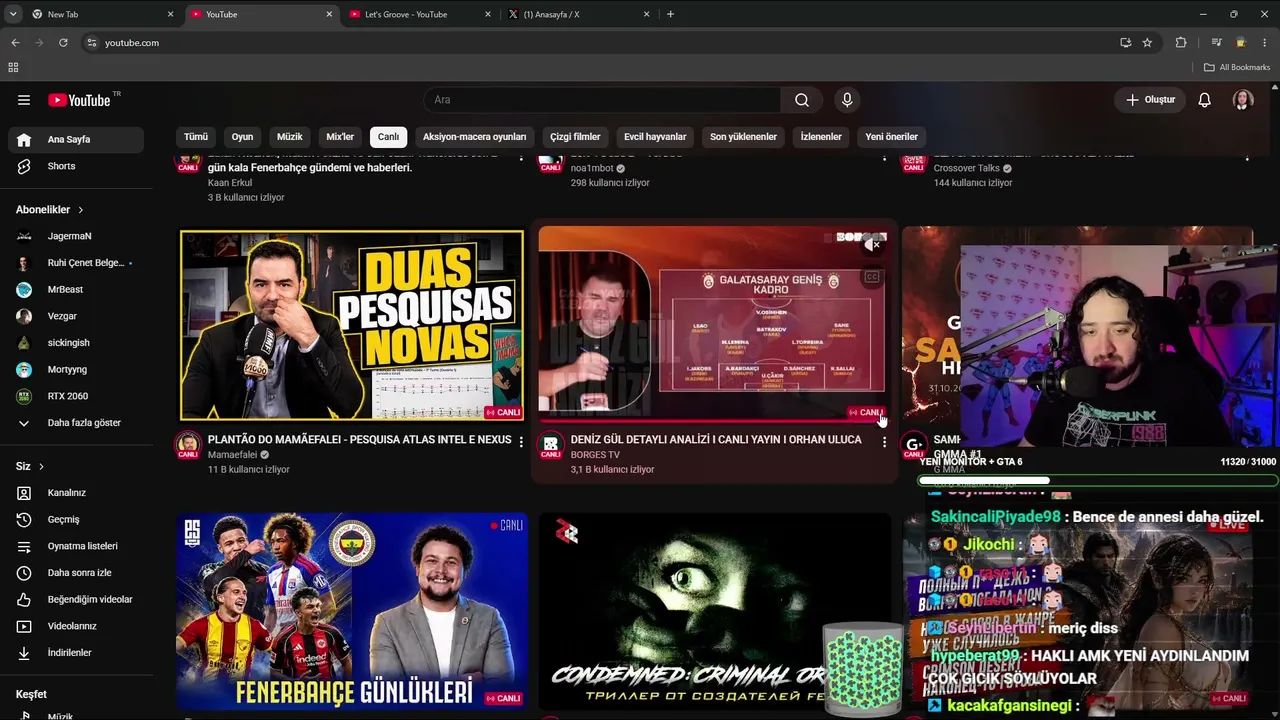Open the YouTube guide hamburger menu

coord(24,100)
